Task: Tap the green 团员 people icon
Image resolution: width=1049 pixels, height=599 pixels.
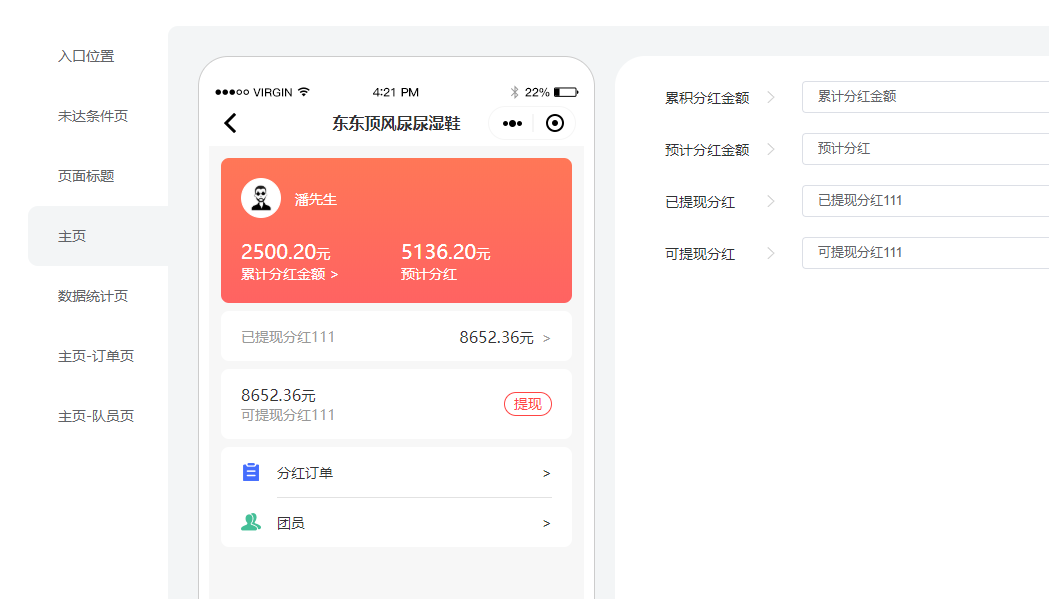Action: pos(251,522)
